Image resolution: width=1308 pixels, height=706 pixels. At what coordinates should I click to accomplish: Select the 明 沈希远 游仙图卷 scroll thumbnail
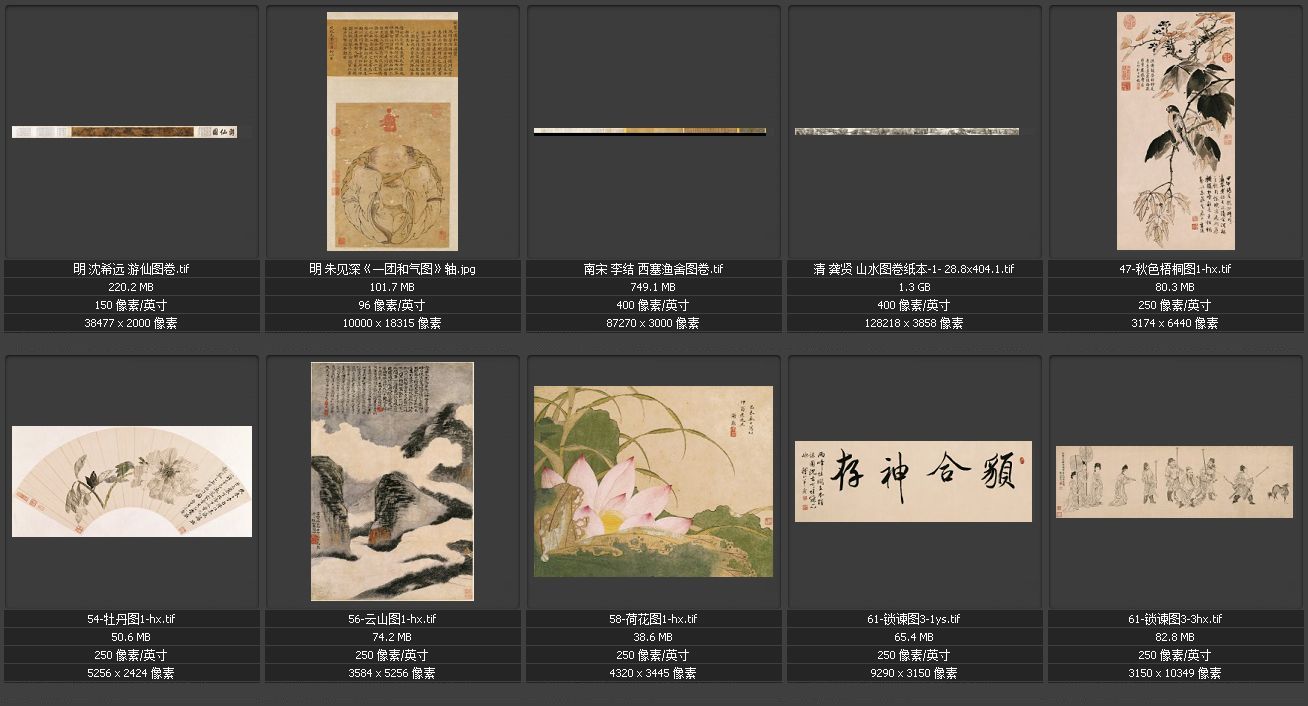point(124,132)
